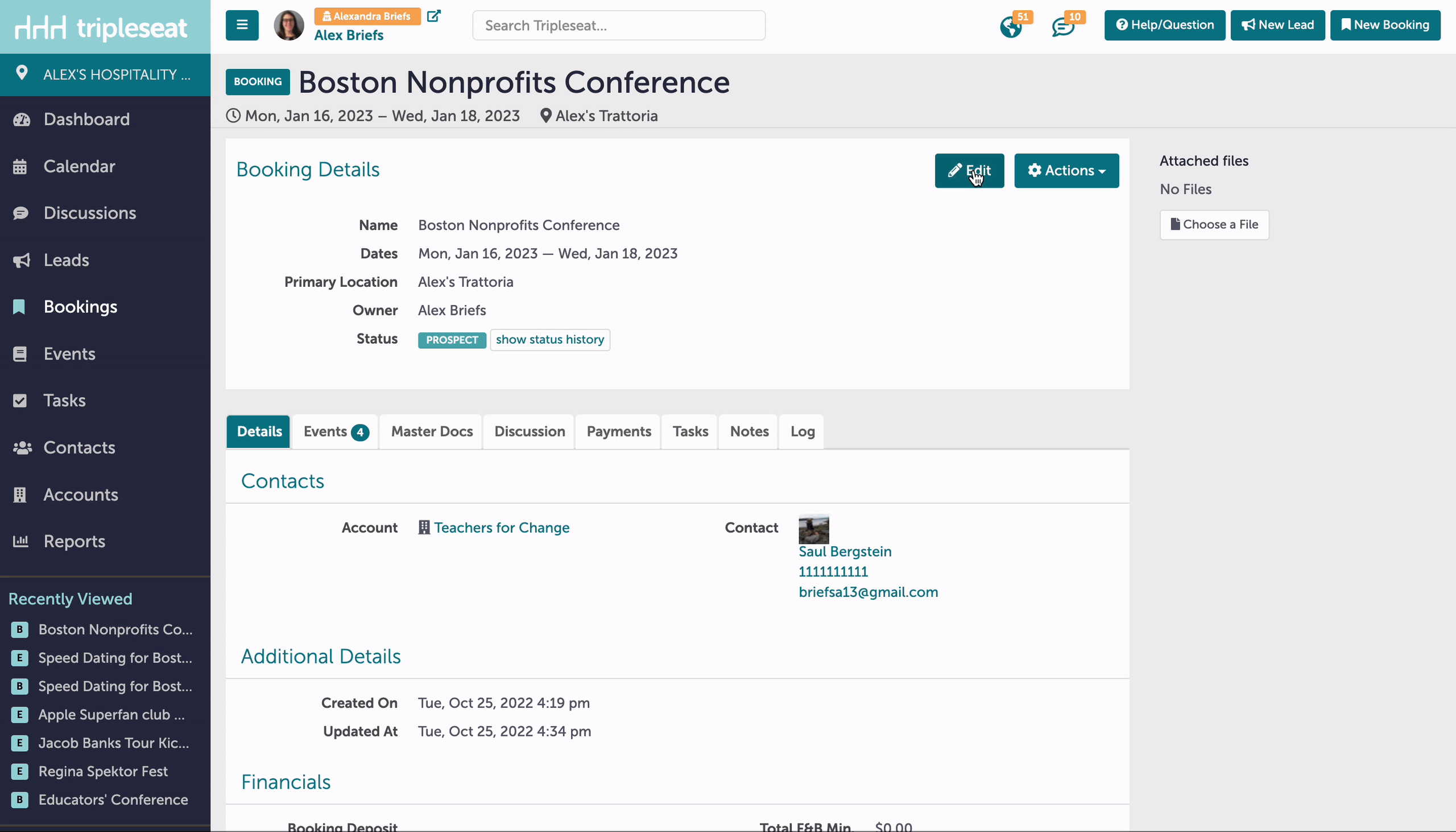Open the Discussion tab

click(530, 431)
